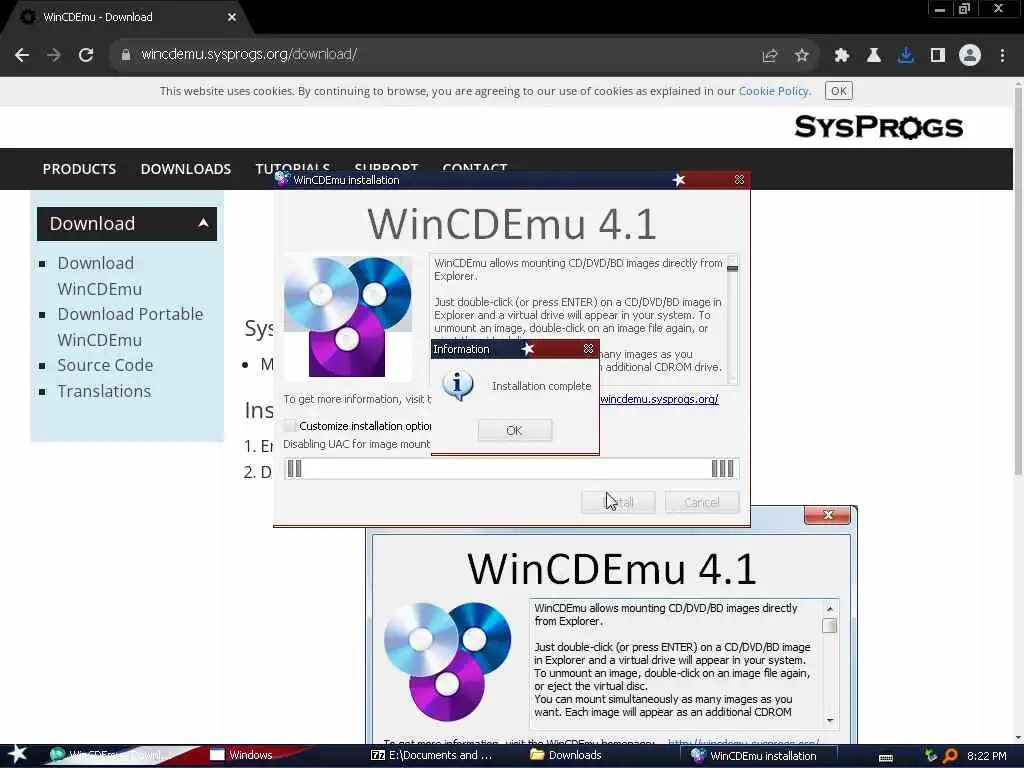1024x768 pixels.
Task: Click the orange magnifier tray icon
Action: (950, 756)
